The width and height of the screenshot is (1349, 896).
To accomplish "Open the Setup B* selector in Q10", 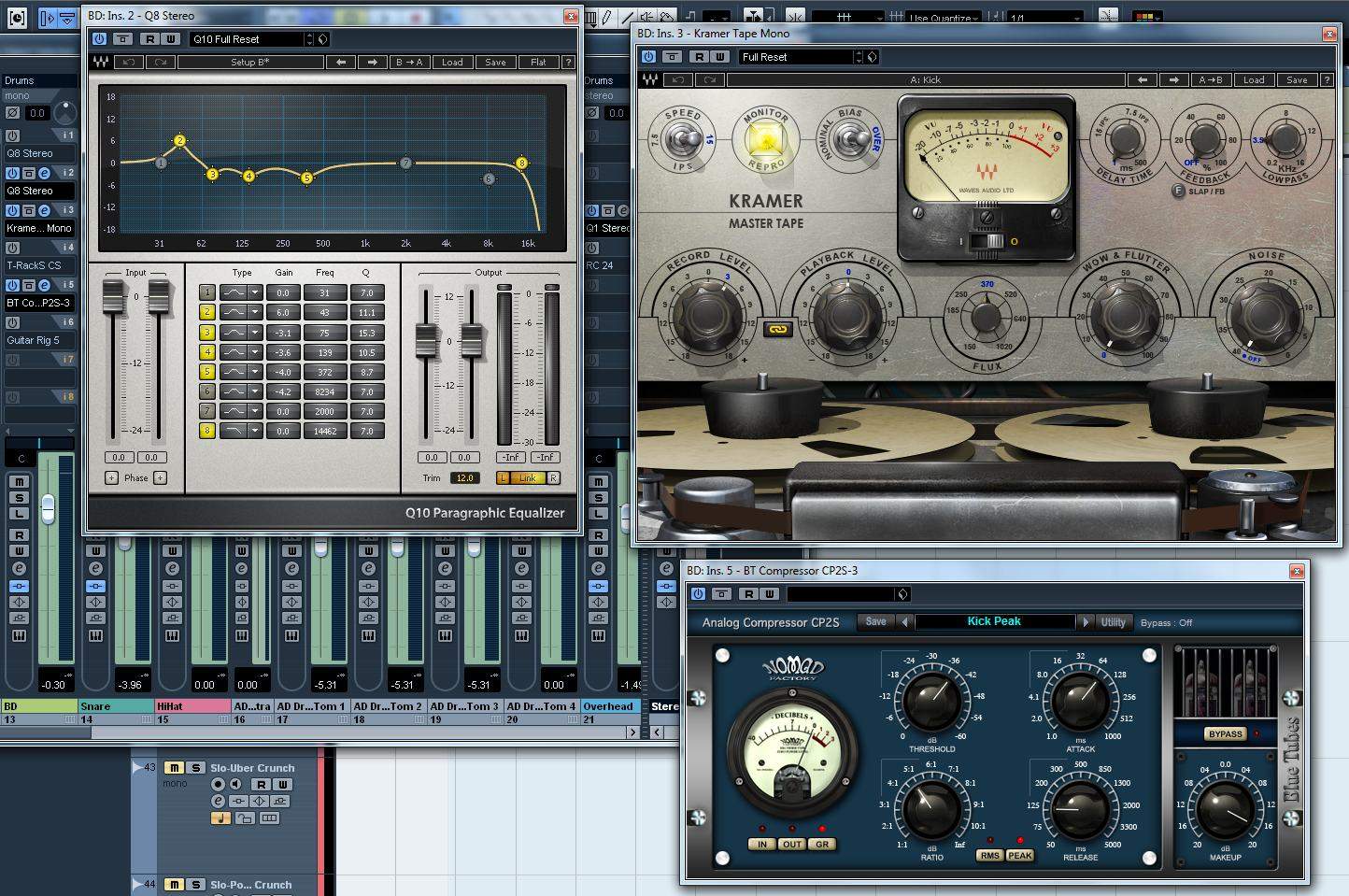I will coord(249,63).
